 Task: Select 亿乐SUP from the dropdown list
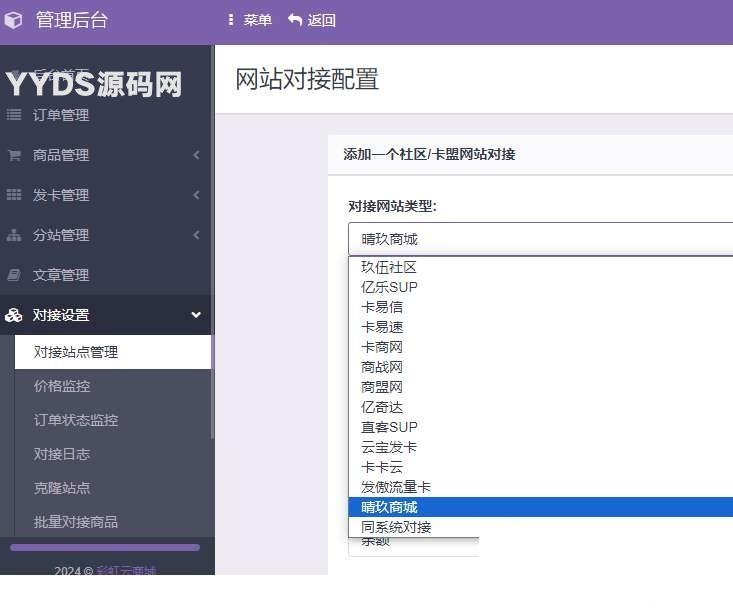pyautogui.click(x=389, y=287)
